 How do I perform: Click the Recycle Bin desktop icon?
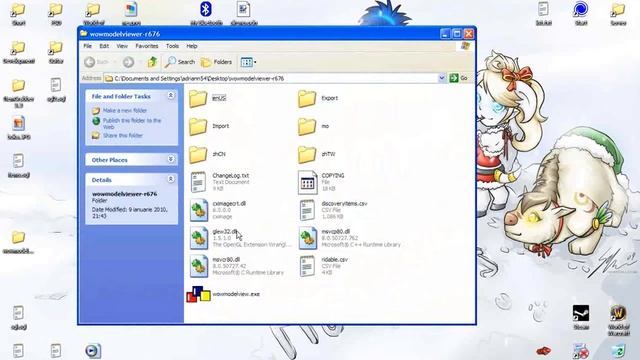[x=618, y=351]
